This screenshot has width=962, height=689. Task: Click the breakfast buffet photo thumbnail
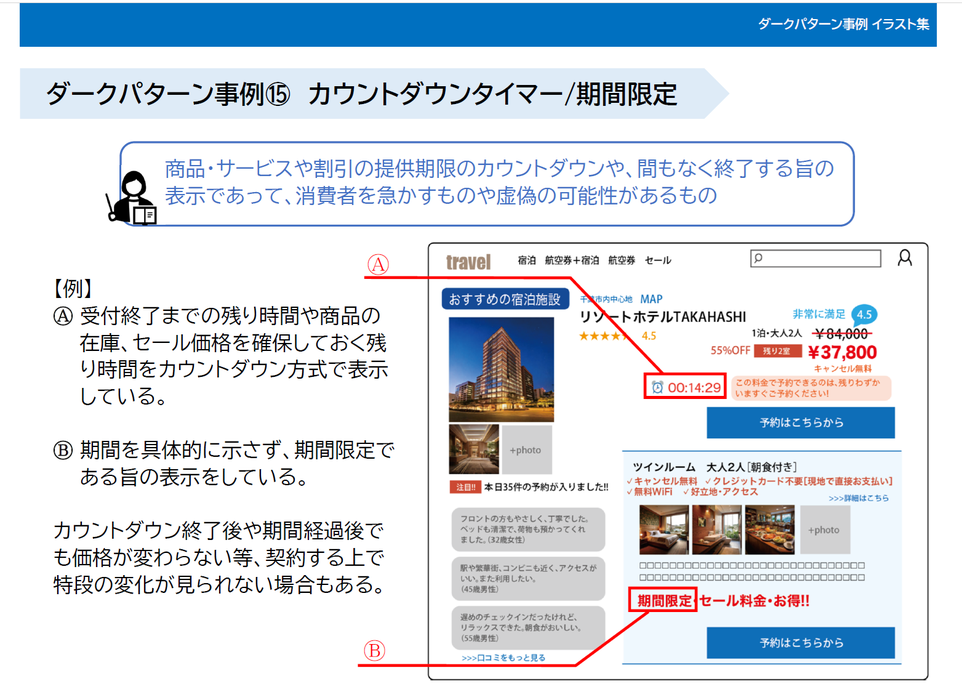click(770, 530)
